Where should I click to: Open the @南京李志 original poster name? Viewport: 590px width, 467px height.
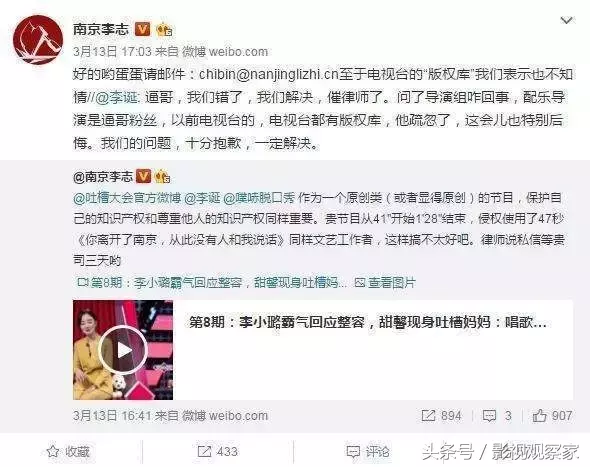pyautogui.click(x=103, y=176)
